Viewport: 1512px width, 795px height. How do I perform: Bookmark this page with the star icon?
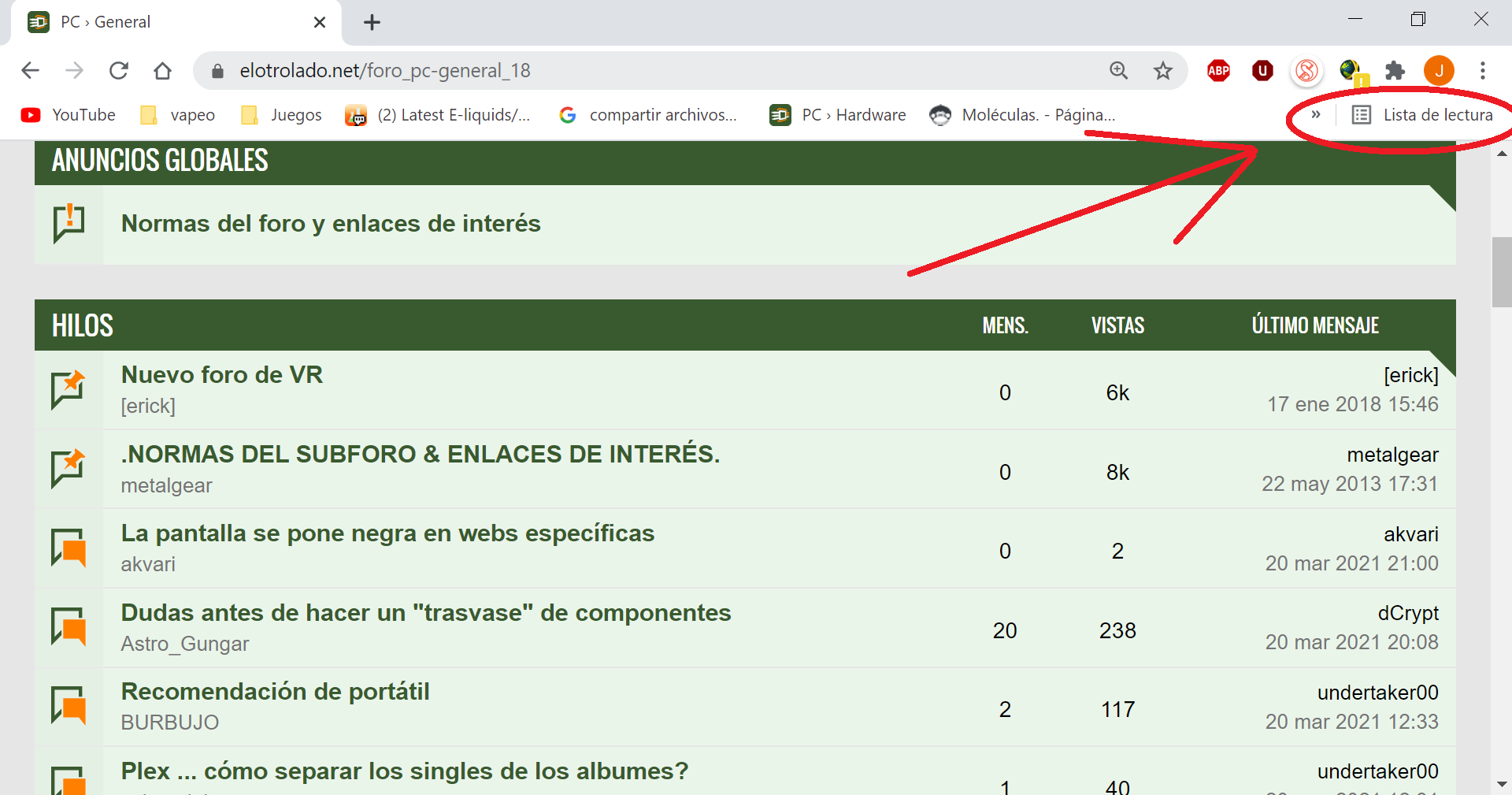tap(1162, 71)
